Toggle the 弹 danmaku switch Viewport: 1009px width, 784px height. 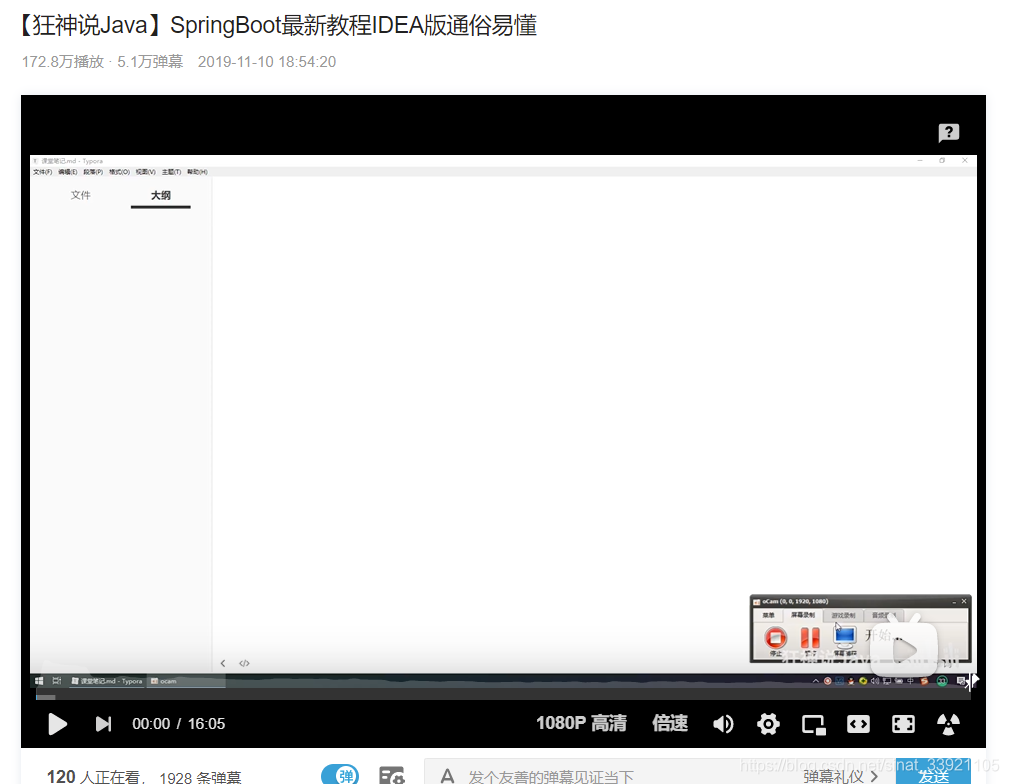340,775
